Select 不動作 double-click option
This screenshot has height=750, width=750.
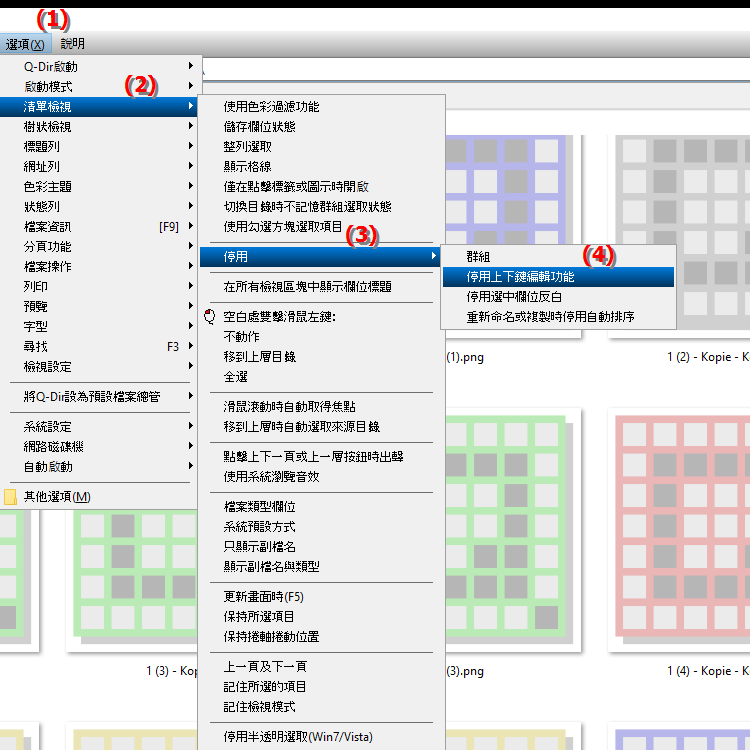[321, 337]
